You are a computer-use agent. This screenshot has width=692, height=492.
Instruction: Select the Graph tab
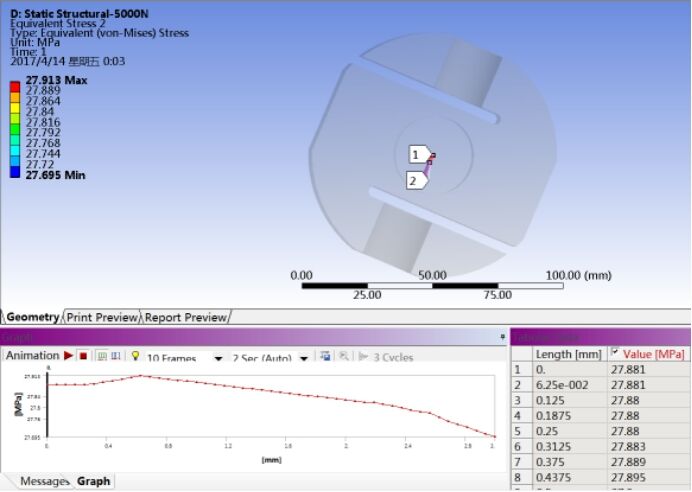[94, 481]
